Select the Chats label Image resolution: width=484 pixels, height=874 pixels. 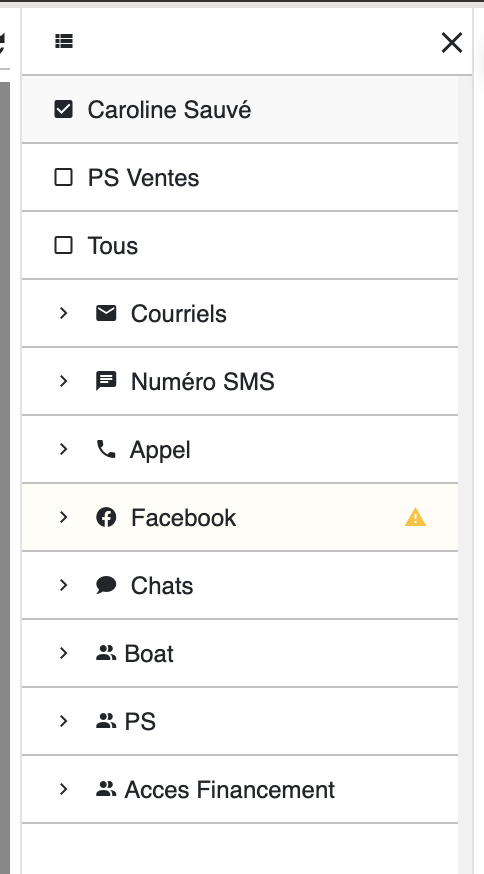tap(162, 586)
